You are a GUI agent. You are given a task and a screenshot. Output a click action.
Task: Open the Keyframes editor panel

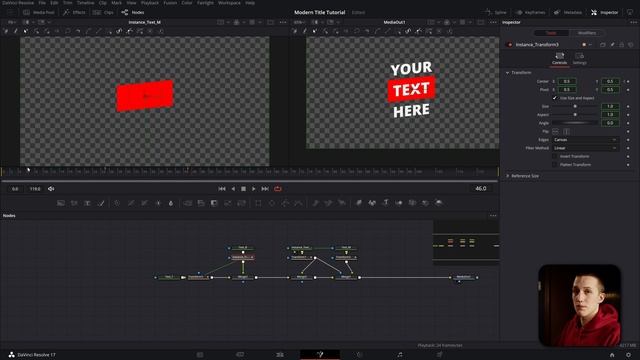coord(531,13)
